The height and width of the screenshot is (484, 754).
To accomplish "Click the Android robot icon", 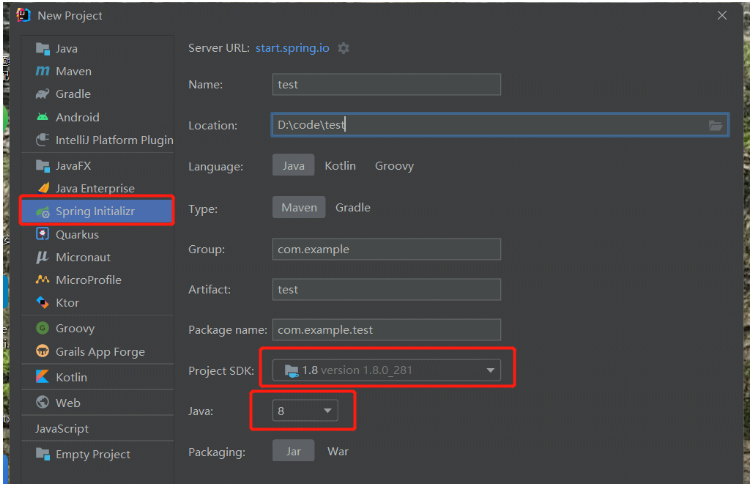I will [x=42, y=117].
